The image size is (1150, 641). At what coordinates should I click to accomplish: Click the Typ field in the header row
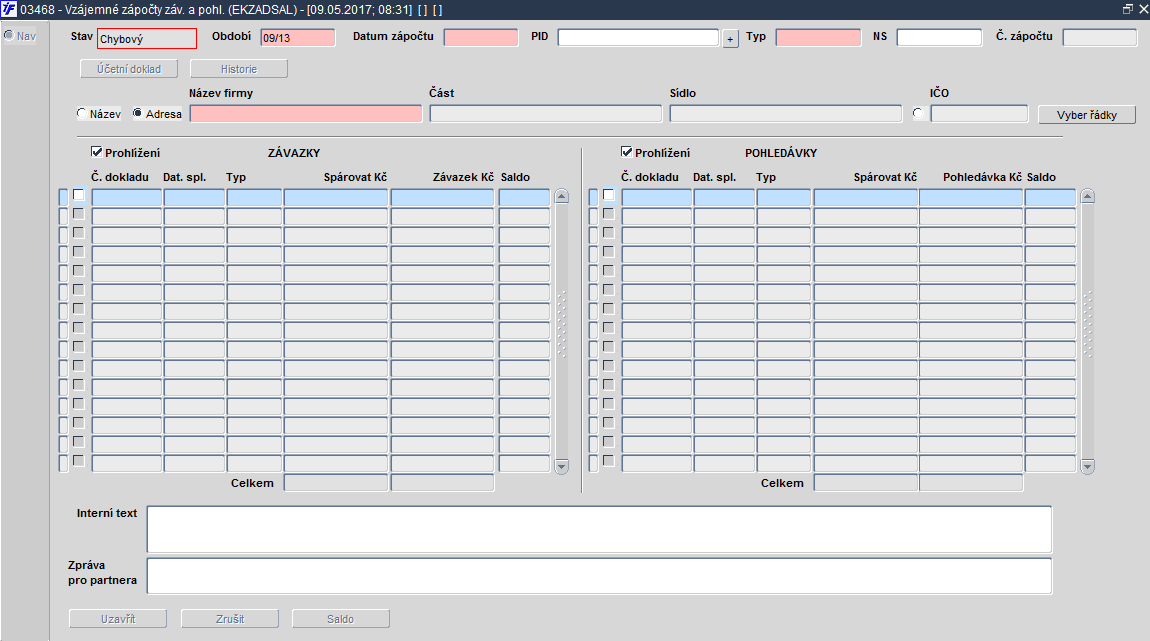(x=818, y=38)
